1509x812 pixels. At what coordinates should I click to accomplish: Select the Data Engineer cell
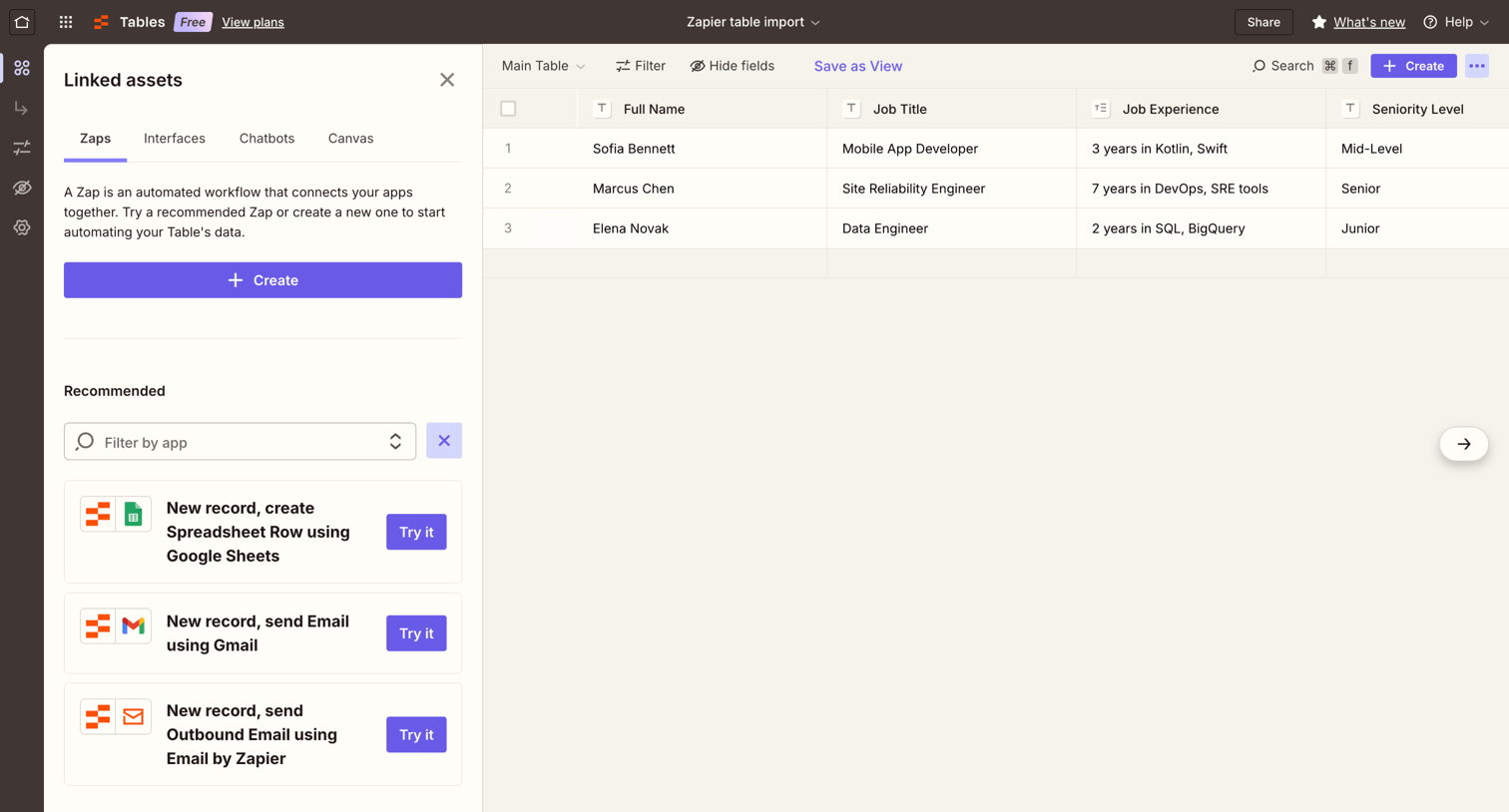click(x=952, y=228)
